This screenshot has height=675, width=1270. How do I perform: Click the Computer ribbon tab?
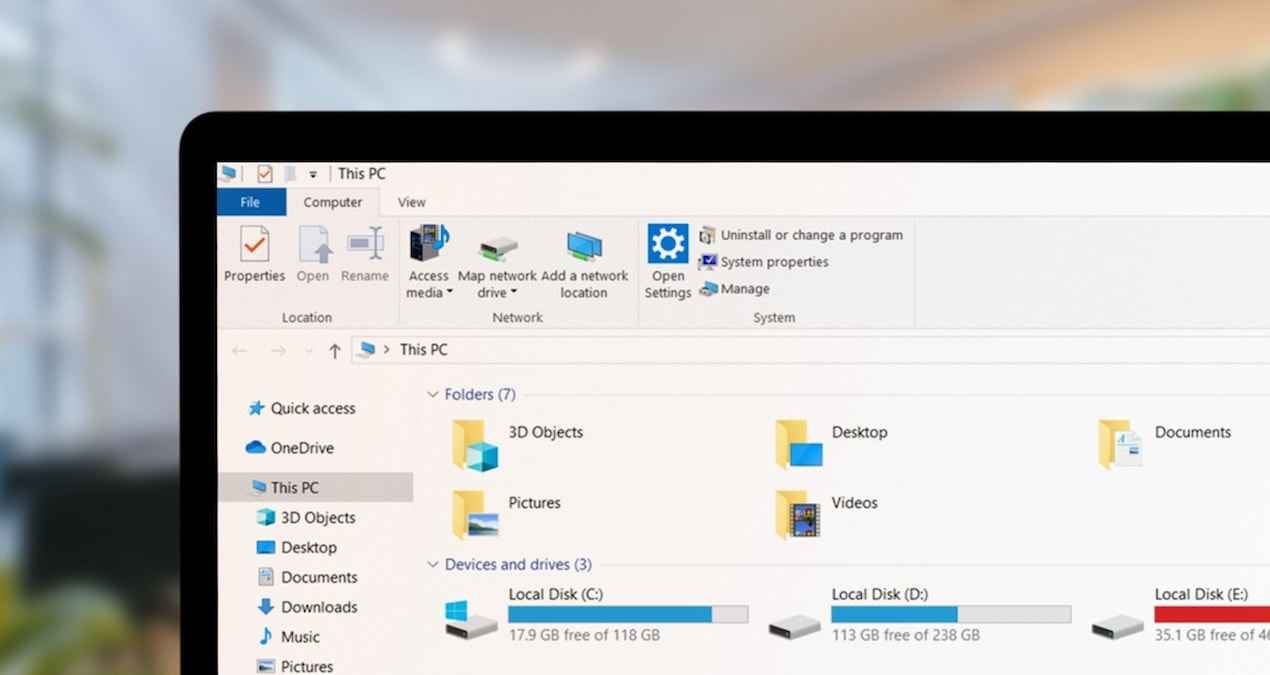click(334, 202)
